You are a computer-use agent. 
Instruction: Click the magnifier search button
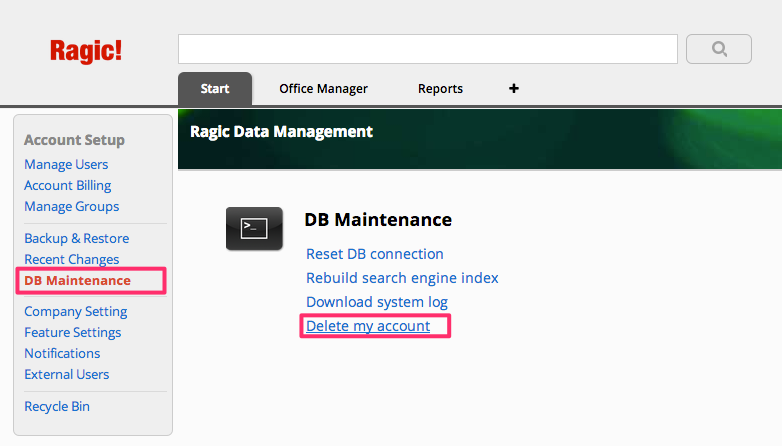pos(719,49)
